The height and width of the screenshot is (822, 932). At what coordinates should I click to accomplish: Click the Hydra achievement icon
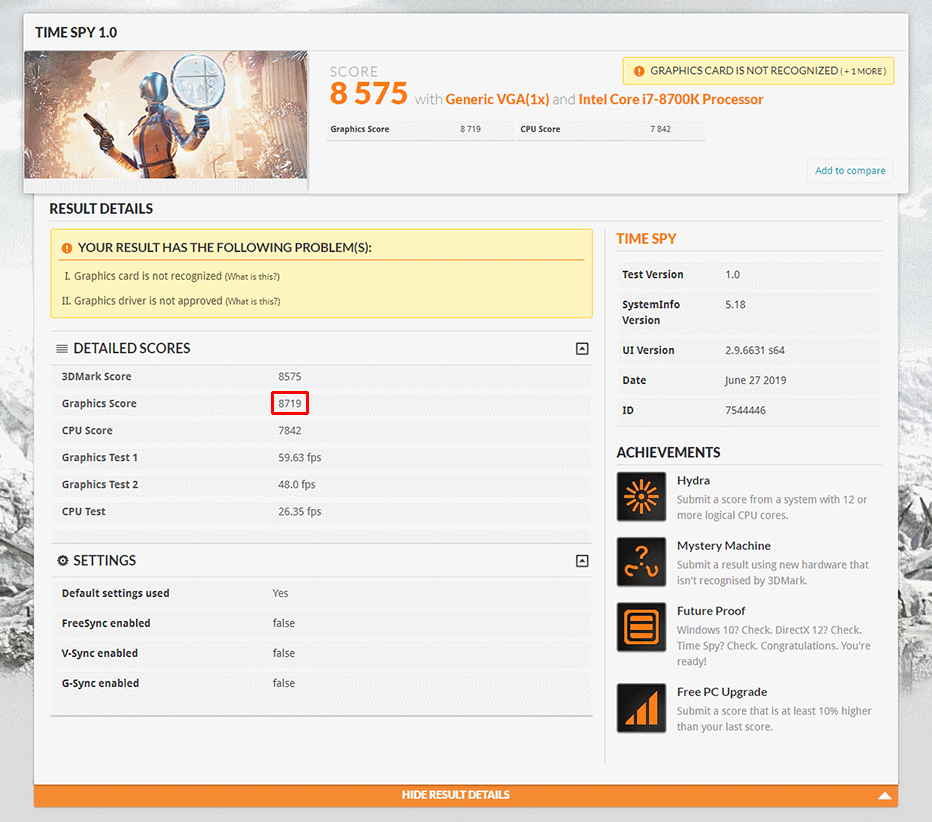pos(641,496)
